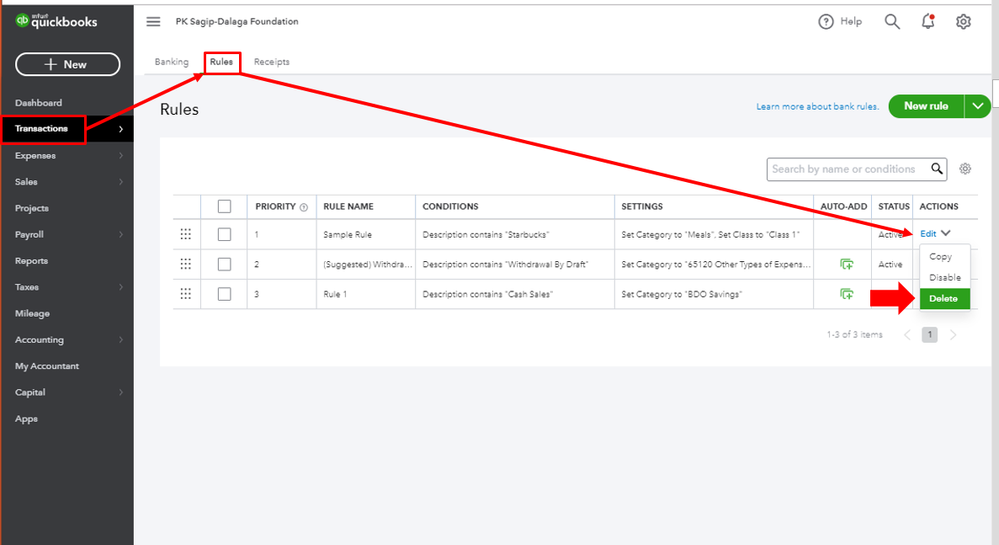
Task: Expand the Expenses sidebar menu
Action: (x=120, y=156)
